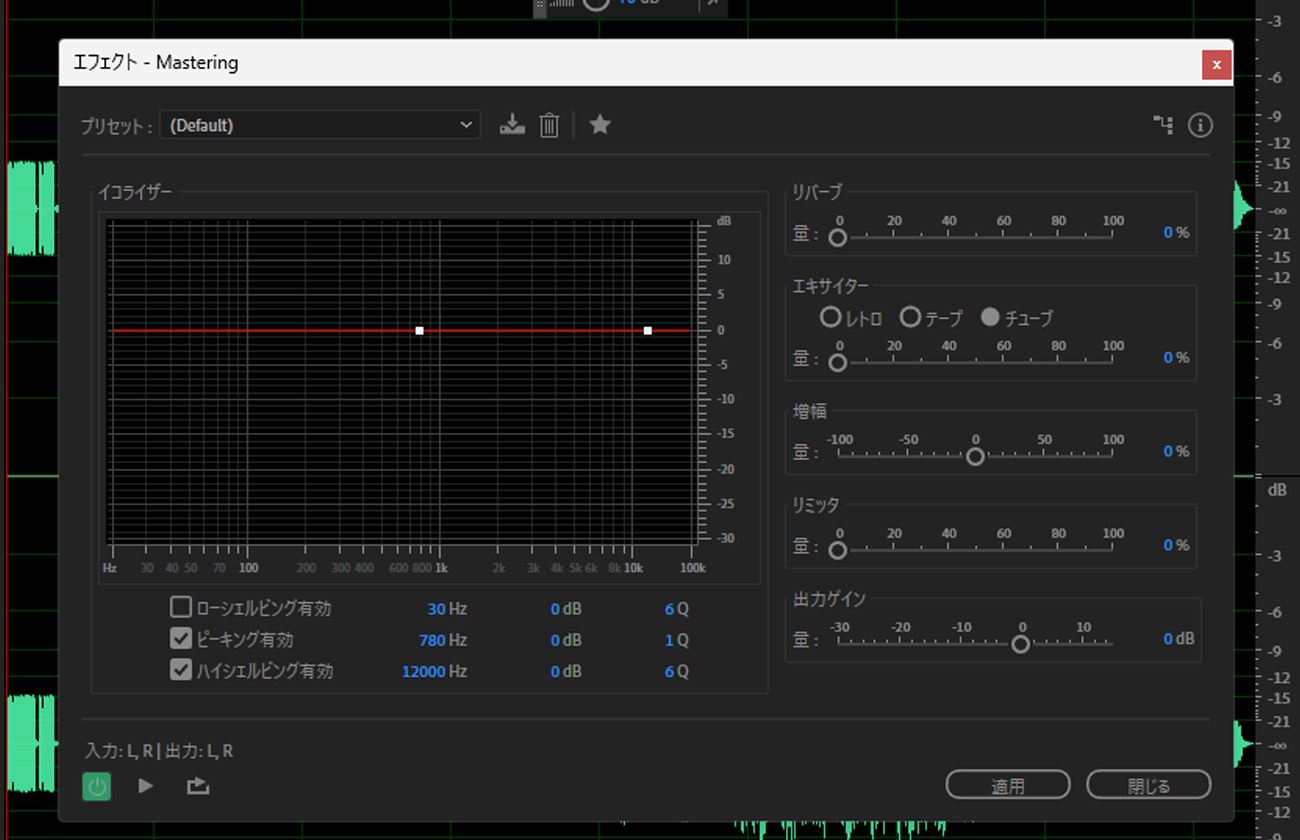1300x840 pixels.
Task: Select the レトロ exciter mode
Action: [830, 317]
